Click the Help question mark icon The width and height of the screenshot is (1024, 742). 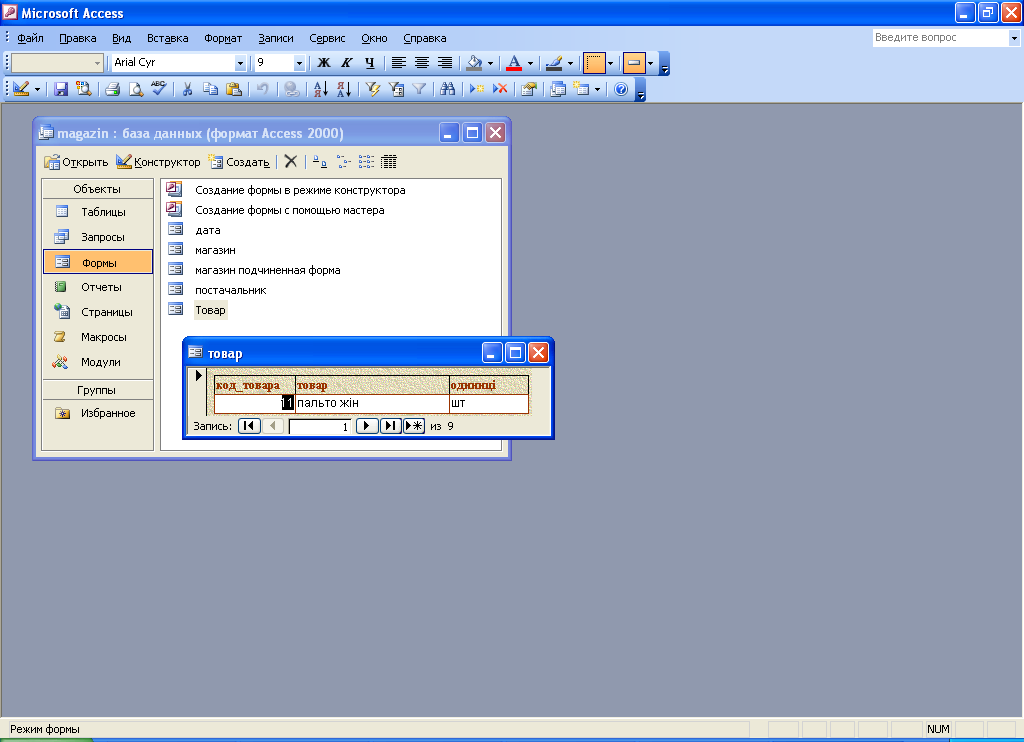tap(621, 89)
